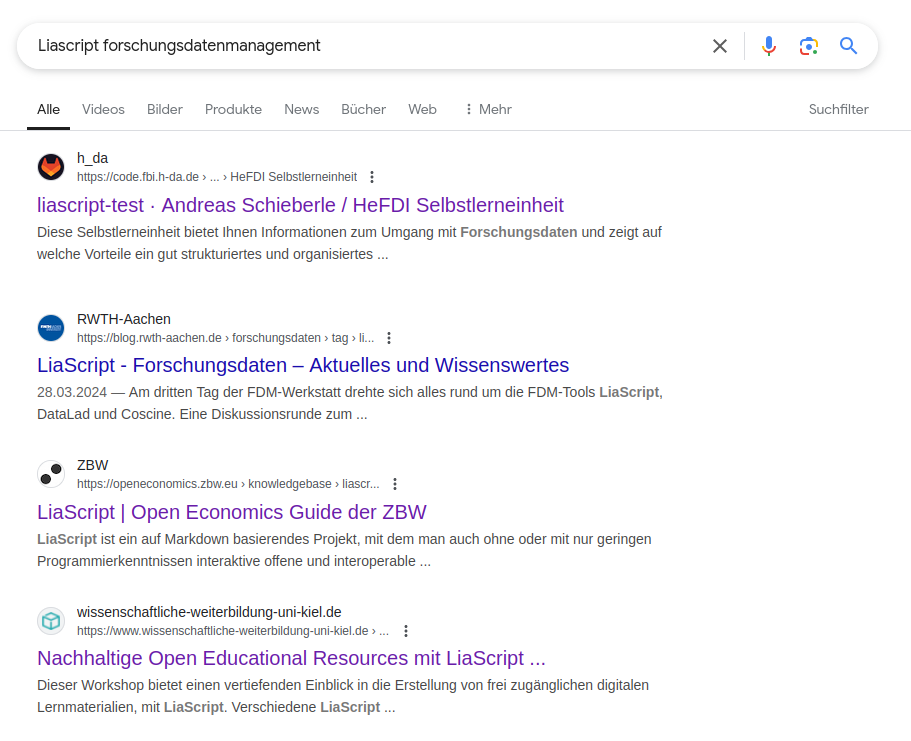
Task: Click the h_da GitLab fox favicon
Action: (x=51, y=167)
